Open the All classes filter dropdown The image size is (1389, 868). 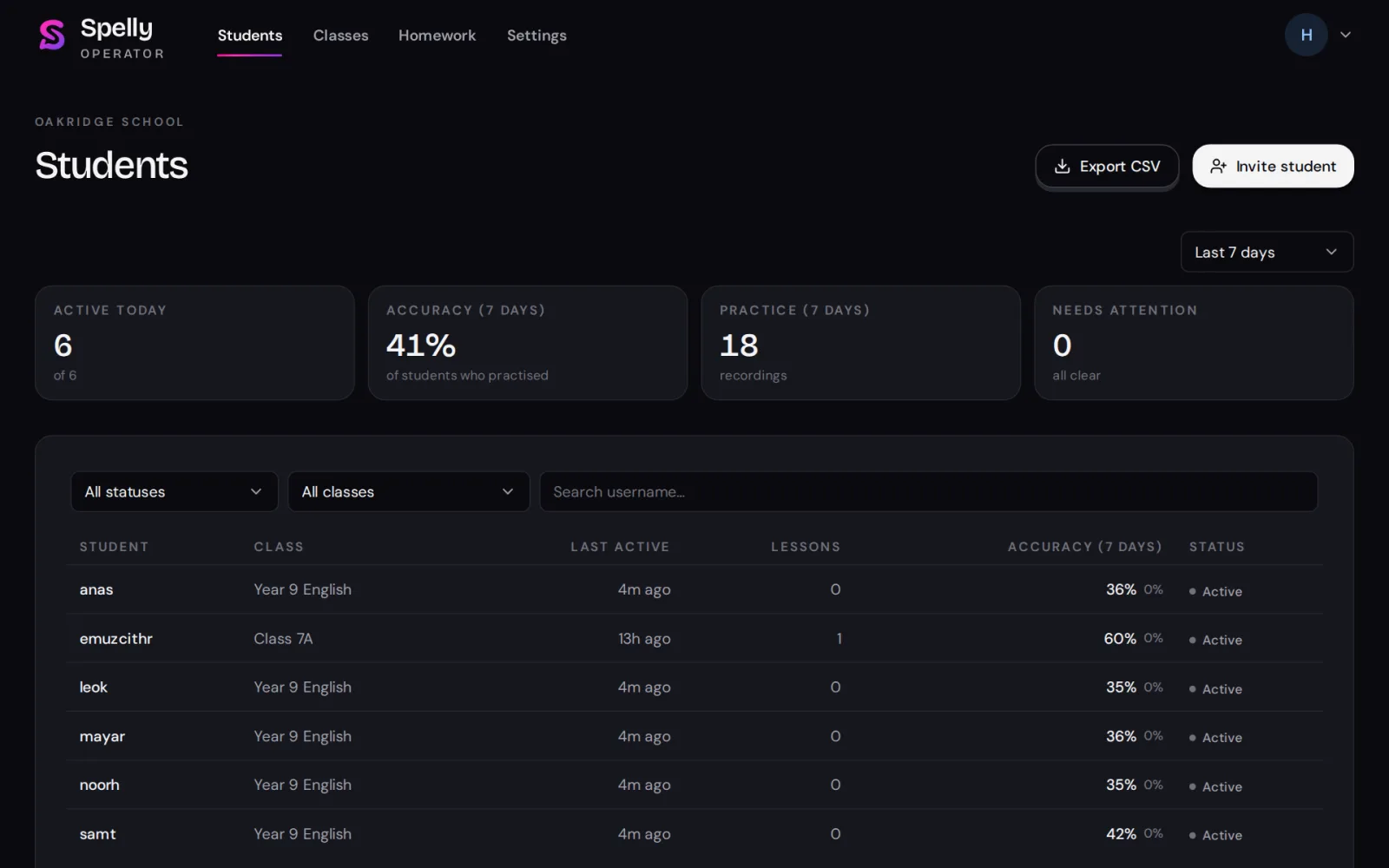408,491
